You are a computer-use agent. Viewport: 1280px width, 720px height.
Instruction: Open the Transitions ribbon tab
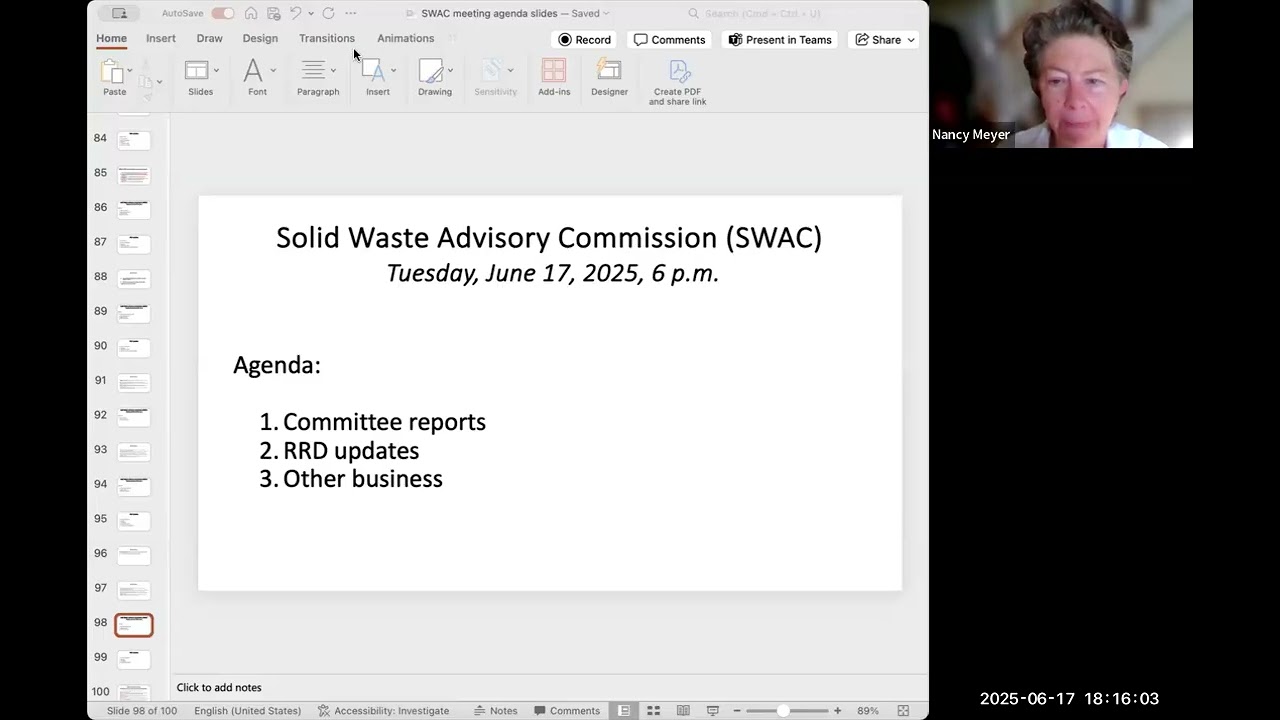click(x=327, y=38)
